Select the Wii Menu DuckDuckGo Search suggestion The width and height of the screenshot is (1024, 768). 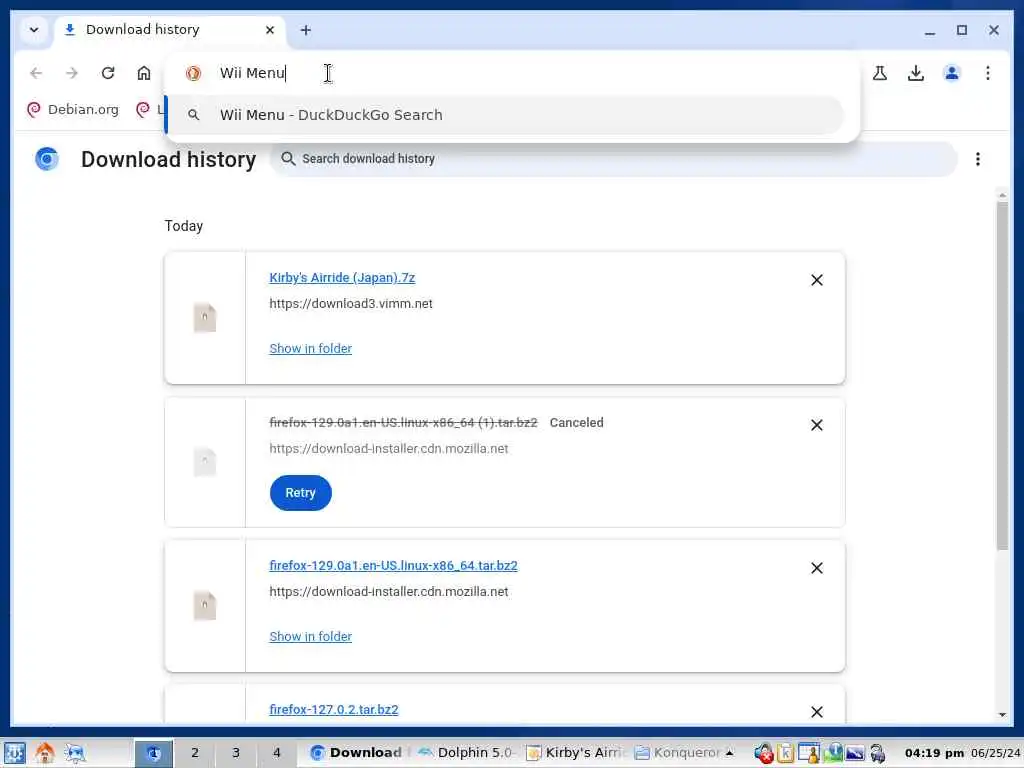point(505,115)
